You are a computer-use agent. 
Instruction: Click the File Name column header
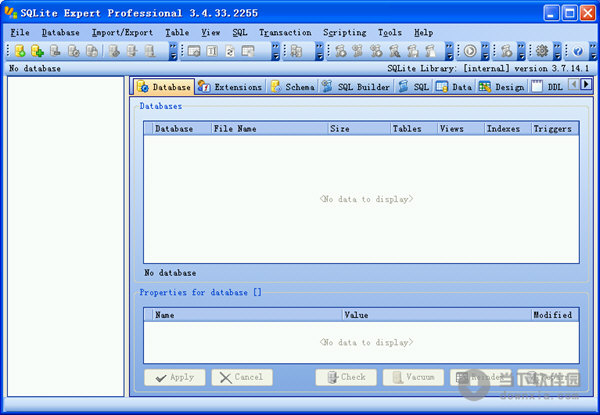tap(269, 129)
